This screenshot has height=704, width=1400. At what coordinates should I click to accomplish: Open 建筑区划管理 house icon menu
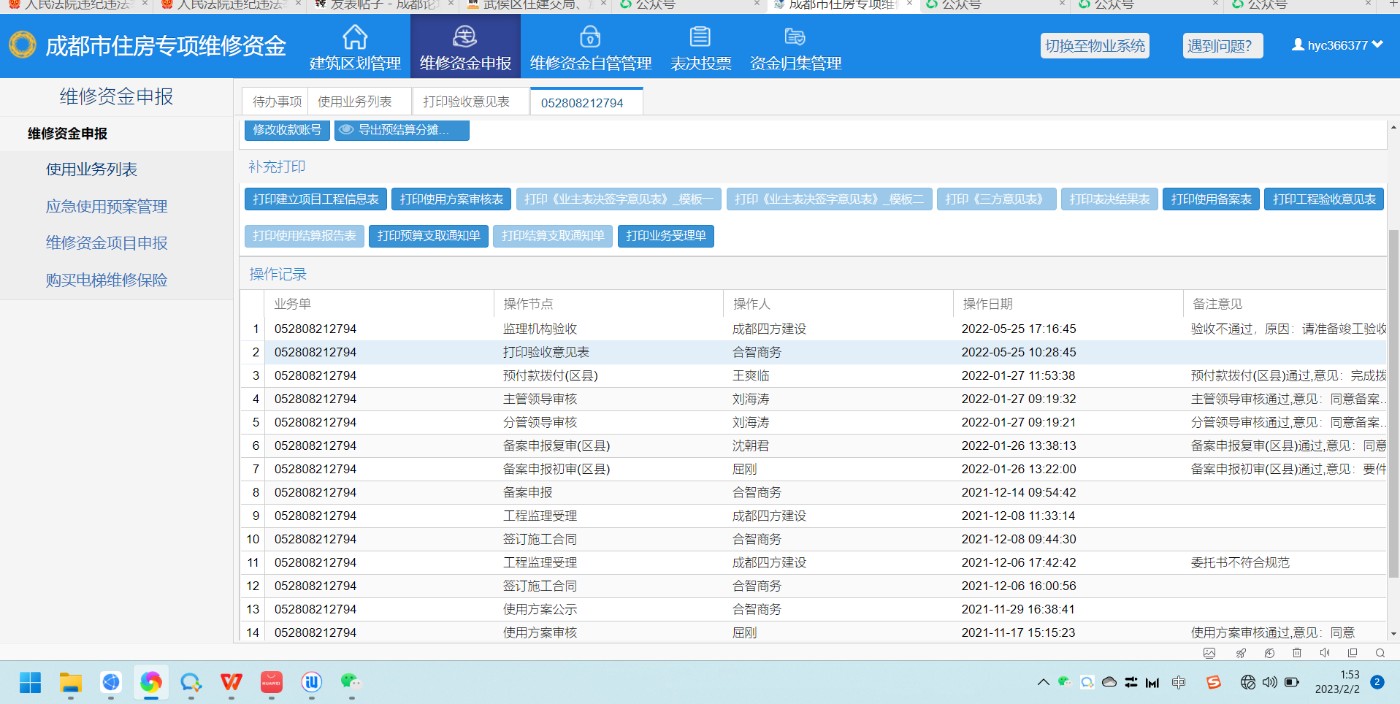[x=354, y=47]
